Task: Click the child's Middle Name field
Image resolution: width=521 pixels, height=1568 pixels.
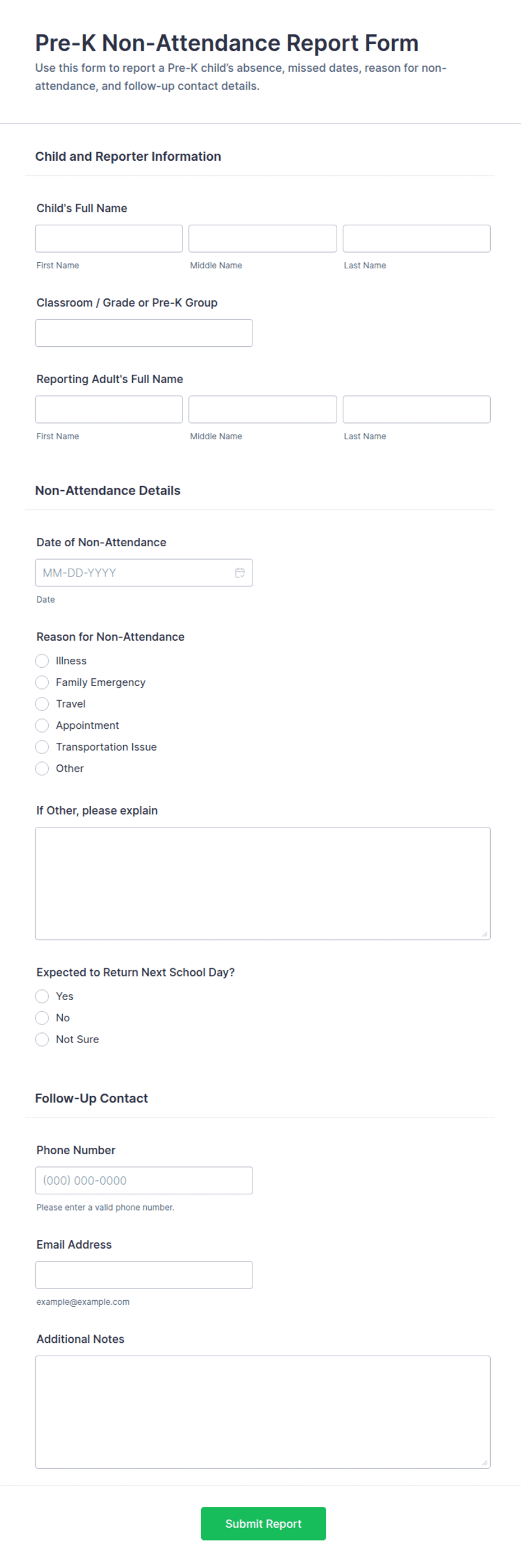Action: (x=262, y=238)
